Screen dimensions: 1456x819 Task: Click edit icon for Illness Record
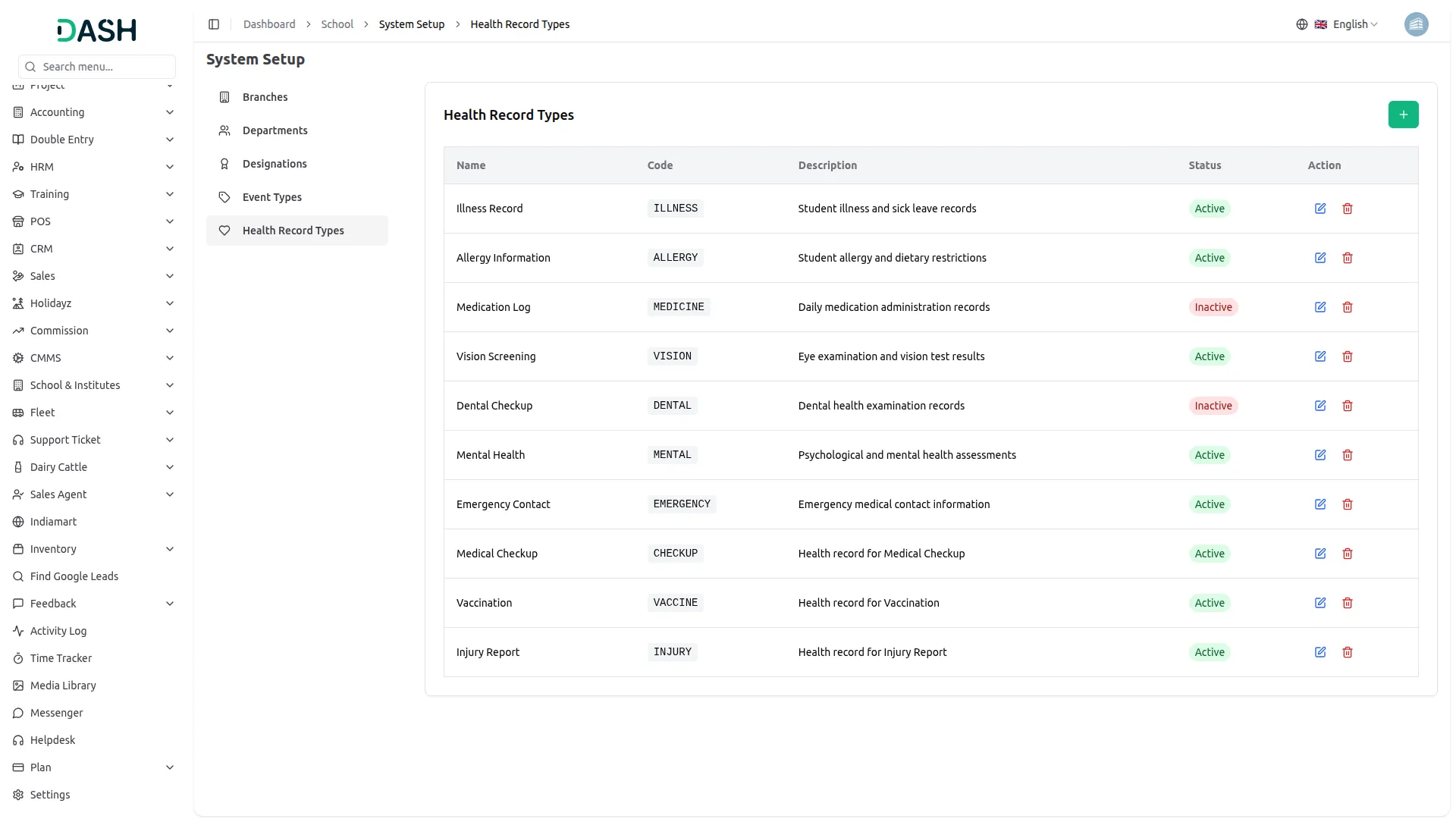pyautogui.click(x=1320, y=209)
